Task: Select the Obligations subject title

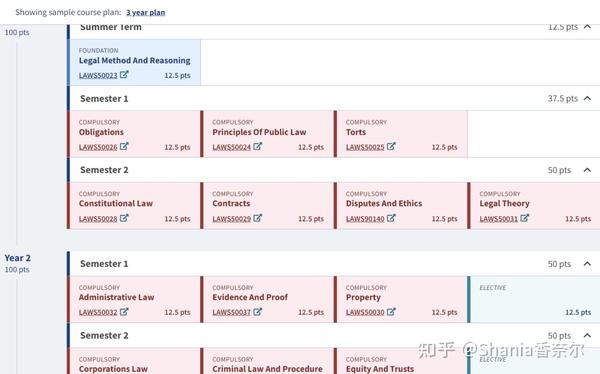Action: [101, 132]
